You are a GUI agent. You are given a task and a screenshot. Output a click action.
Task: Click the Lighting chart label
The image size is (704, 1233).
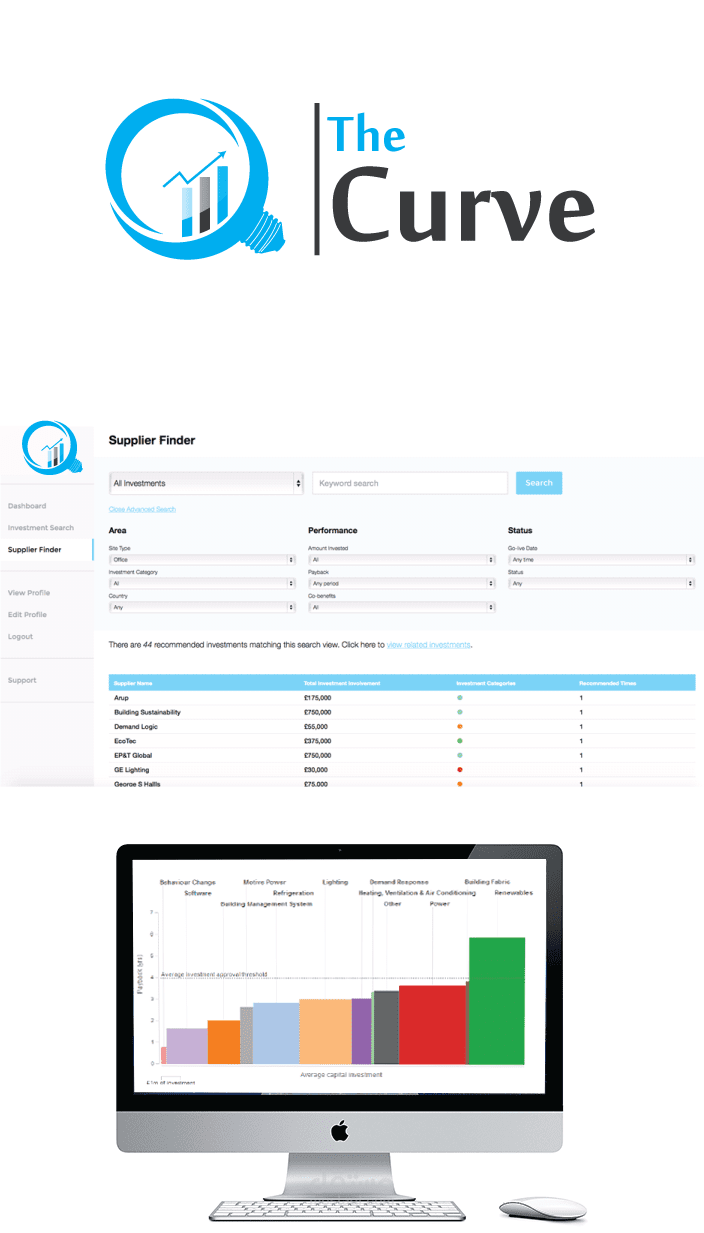tap(335, 882)
